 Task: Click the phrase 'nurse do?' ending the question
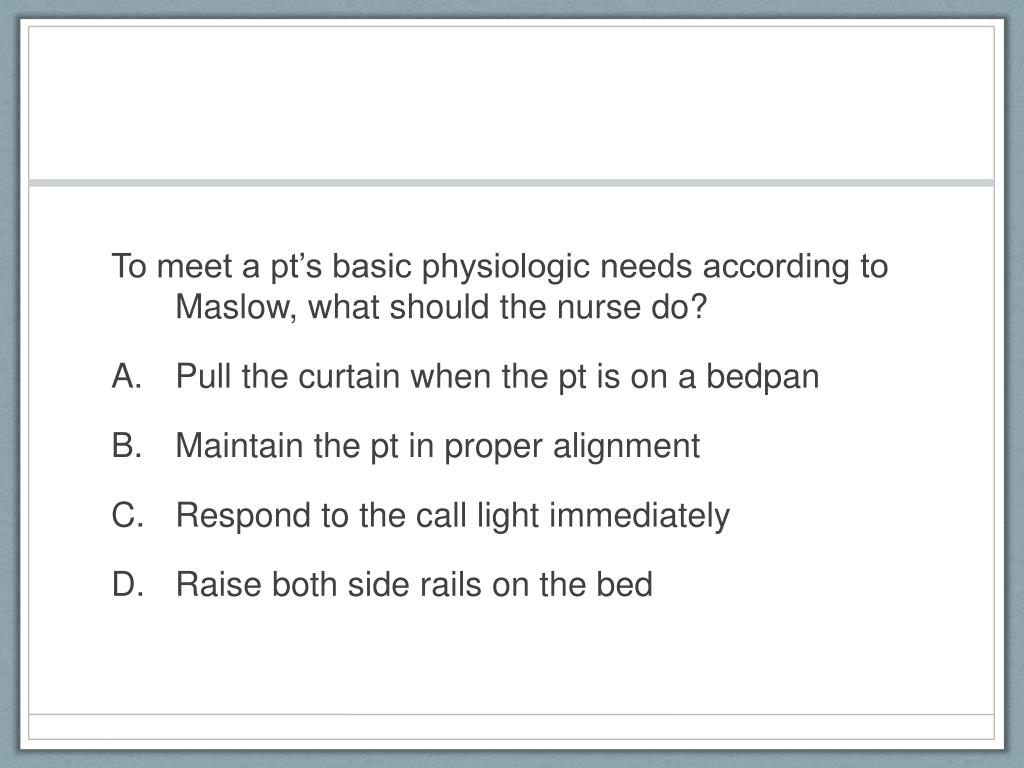[632, 308]
